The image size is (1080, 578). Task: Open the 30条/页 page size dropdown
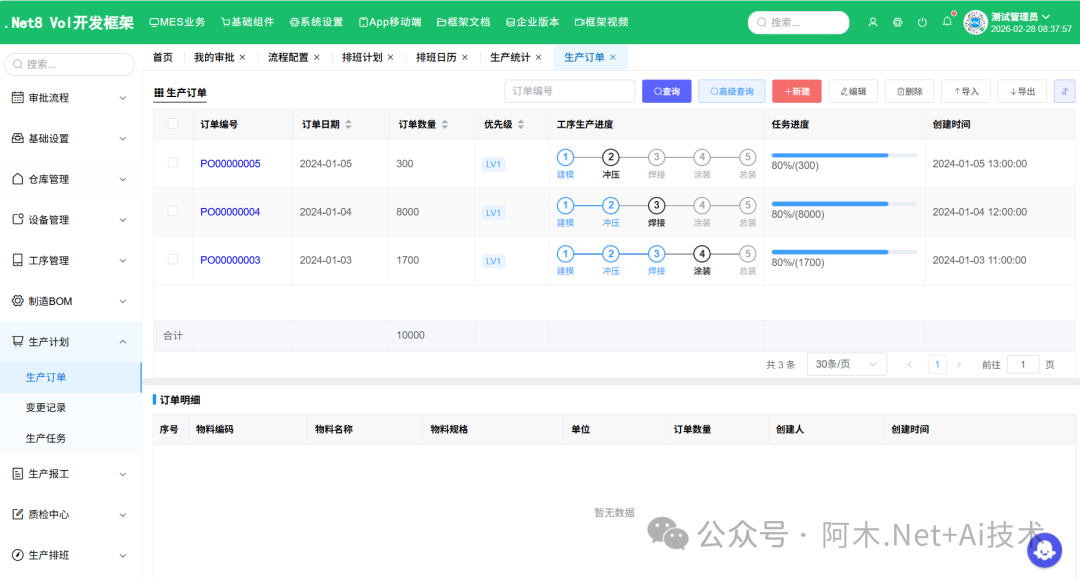846,363
